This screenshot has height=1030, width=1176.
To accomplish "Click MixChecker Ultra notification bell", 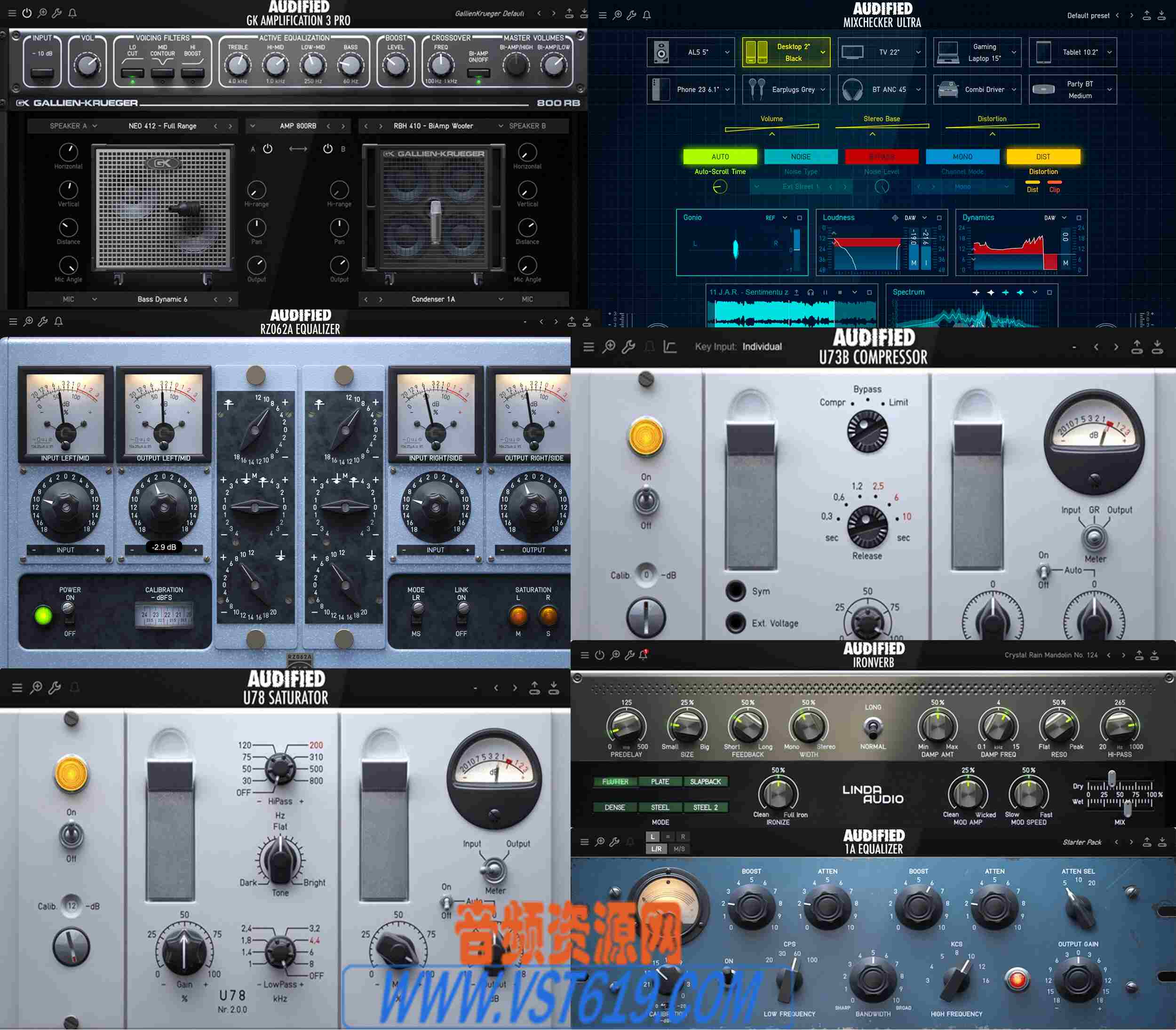I will coord(647,15).
